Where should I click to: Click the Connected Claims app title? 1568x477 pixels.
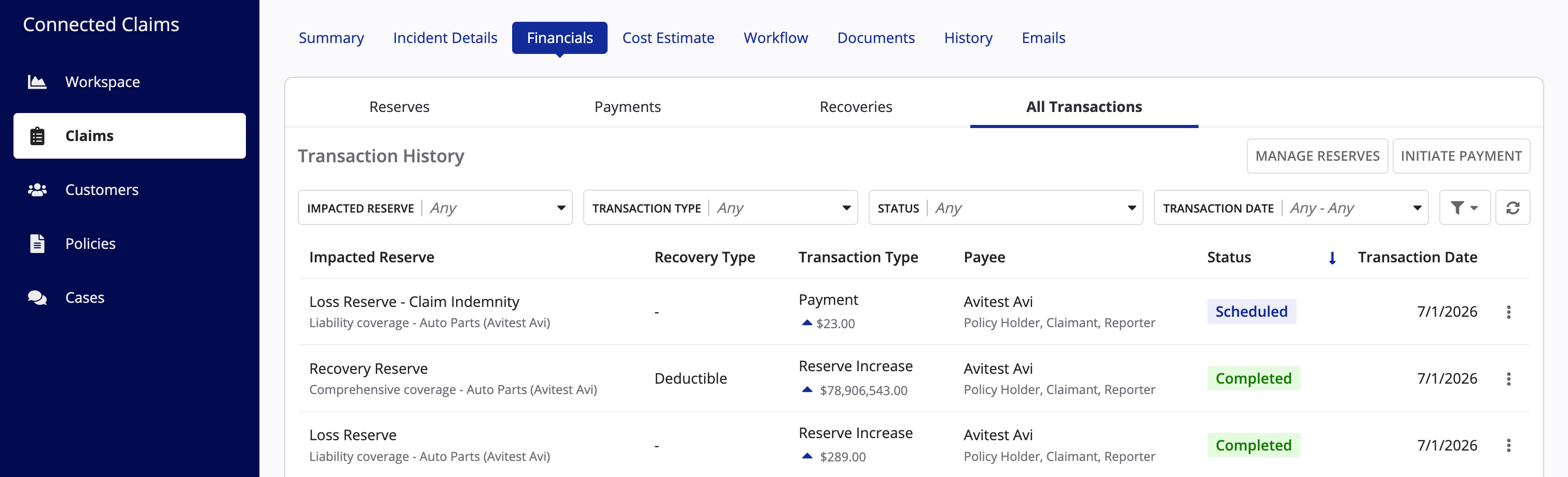pyautogui.click(x=101, y=24)
